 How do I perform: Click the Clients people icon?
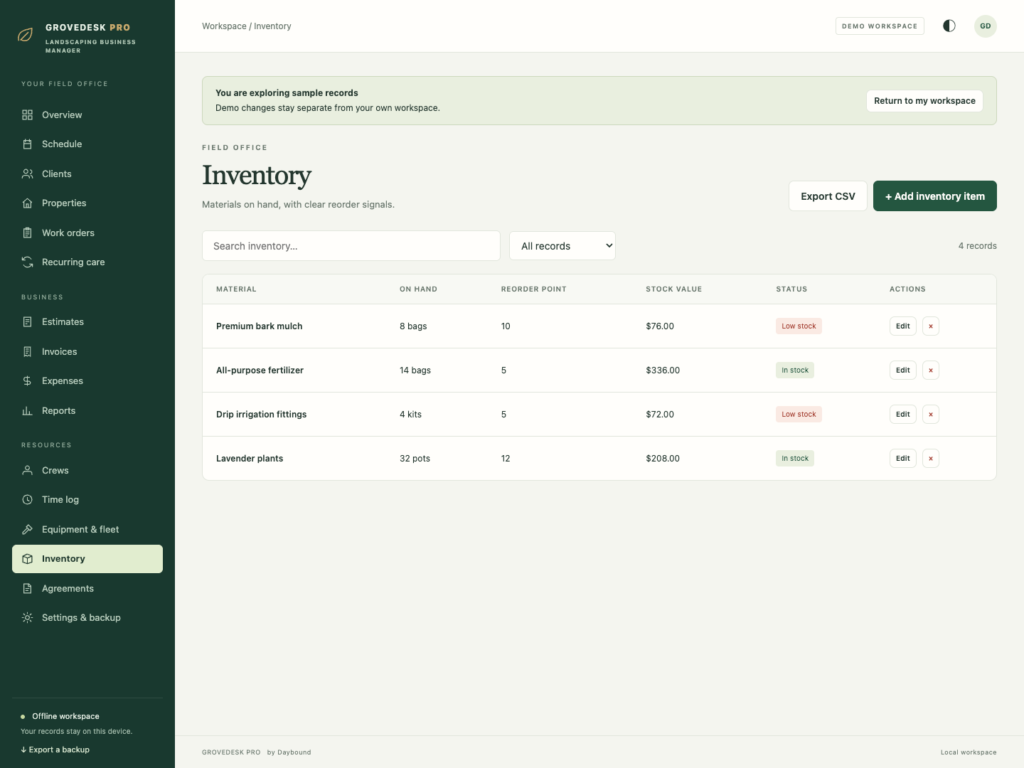tap(27, 174)
